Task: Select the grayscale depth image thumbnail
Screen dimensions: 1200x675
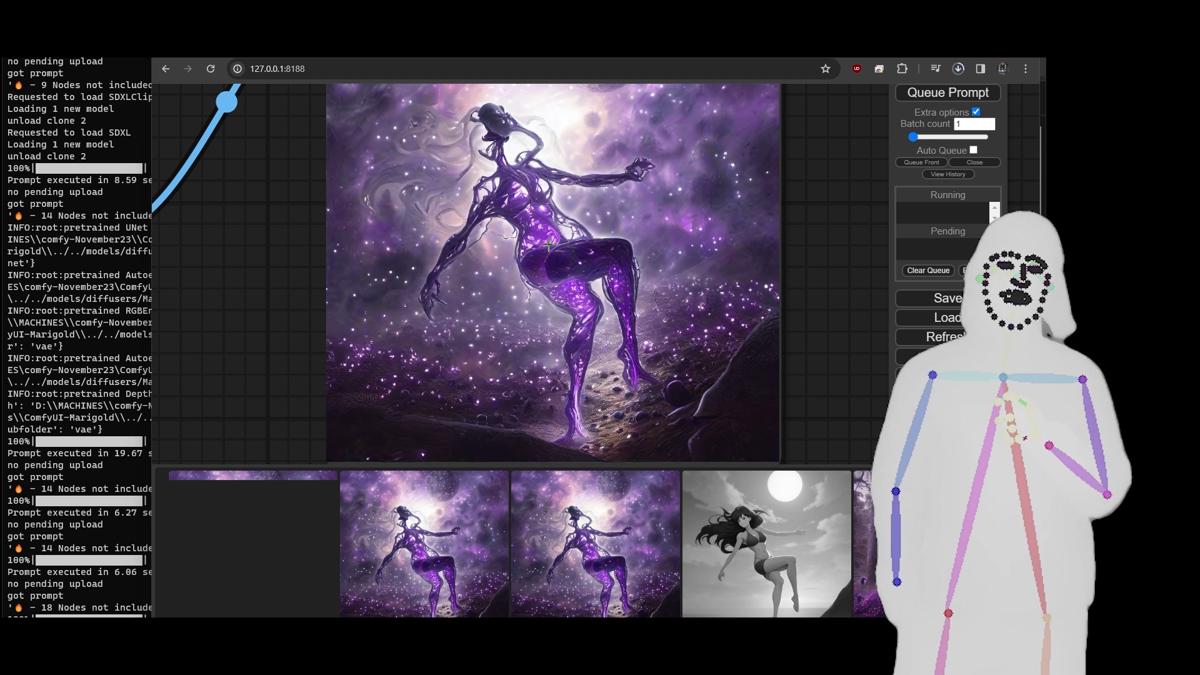Action: point(766,543)
